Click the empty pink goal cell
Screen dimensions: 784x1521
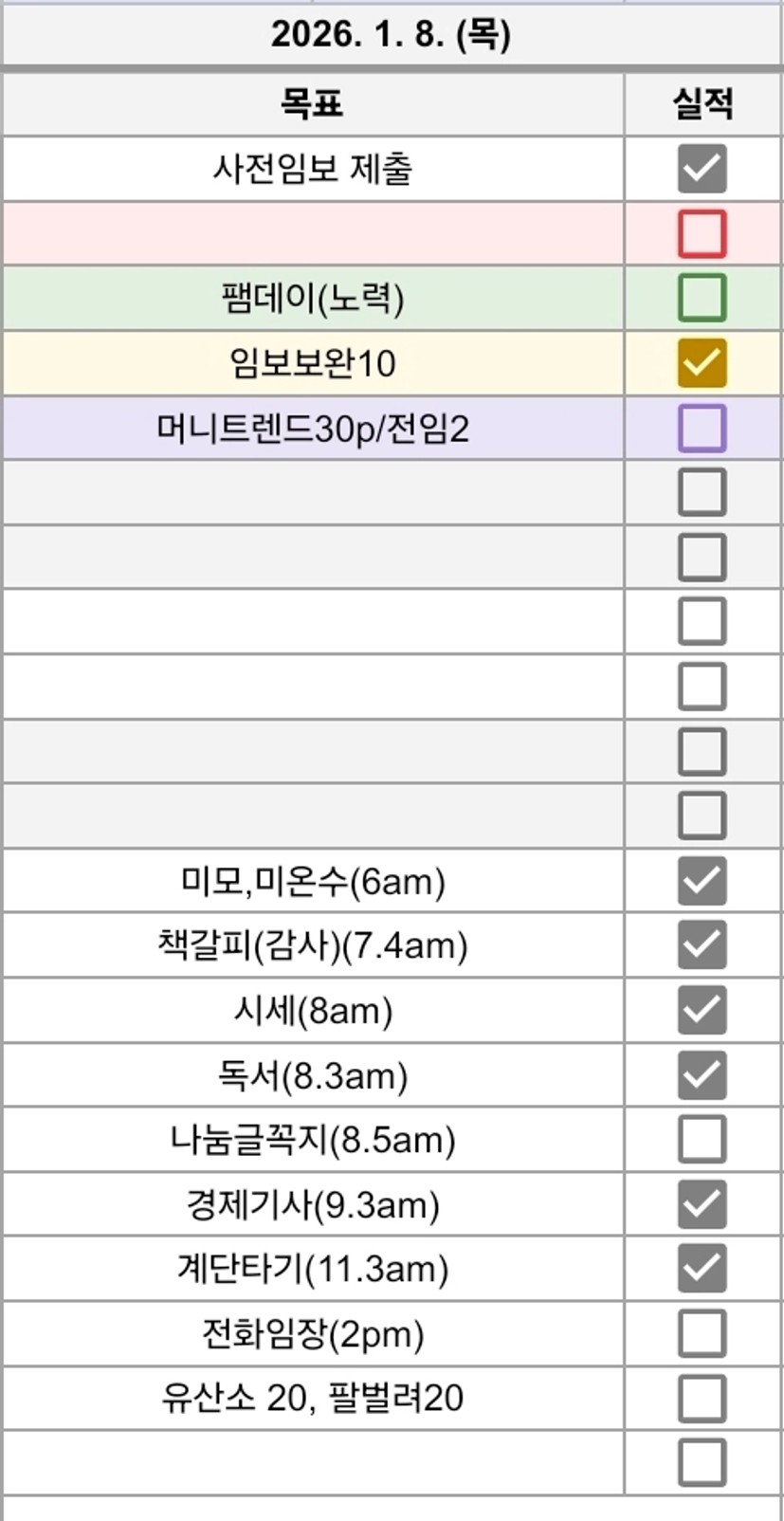pos(312,233)
